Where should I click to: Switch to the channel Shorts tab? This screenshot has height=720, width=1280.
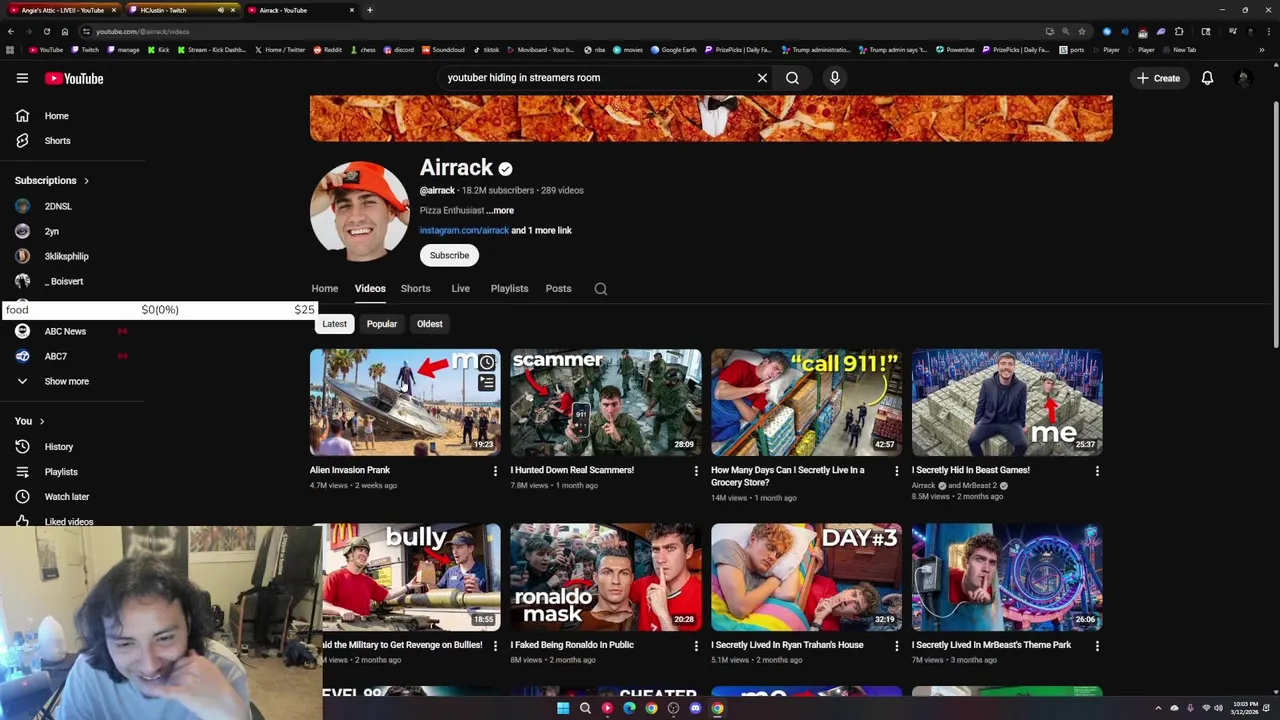[x=415, y=289]
